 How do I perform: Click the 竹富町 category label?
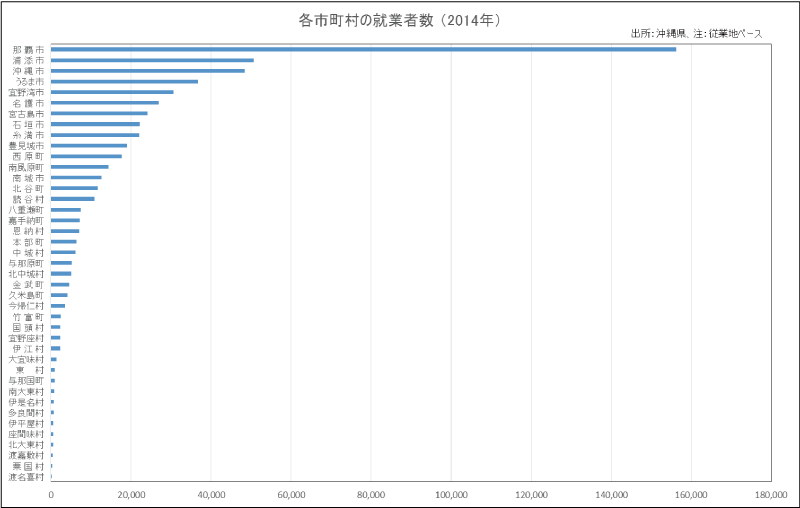pyautogui.click(x=28, y=317)
